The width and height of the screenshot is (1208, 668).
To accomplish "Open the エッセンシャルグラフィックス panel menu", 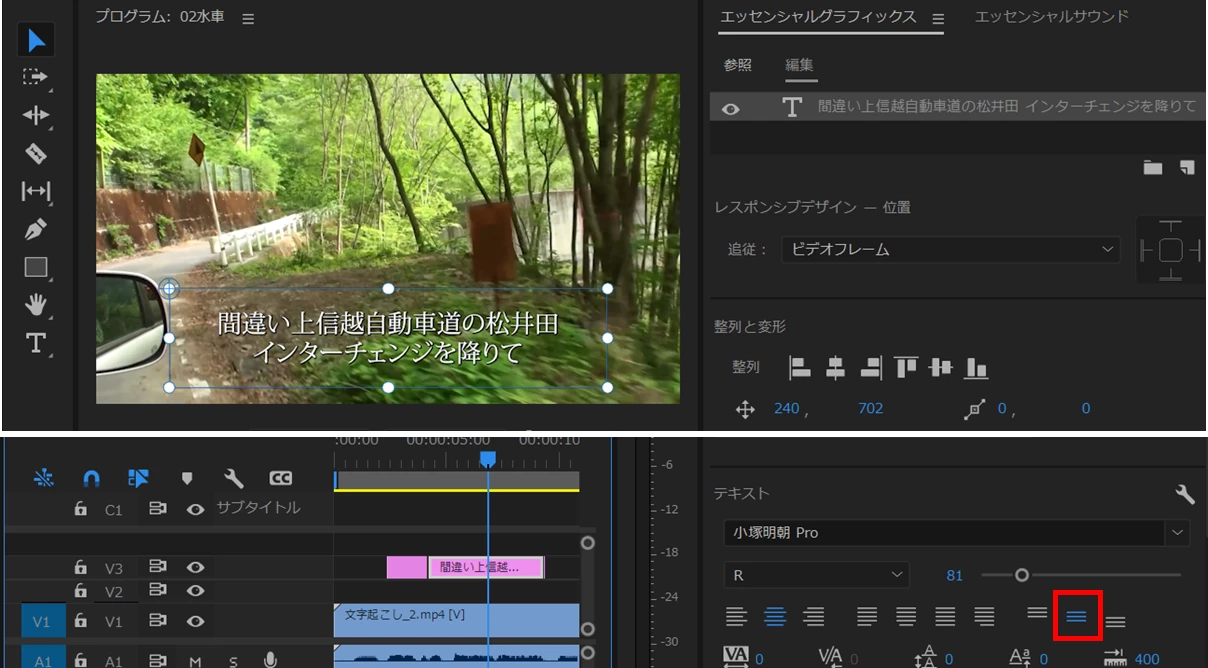I will click(938, 18).
